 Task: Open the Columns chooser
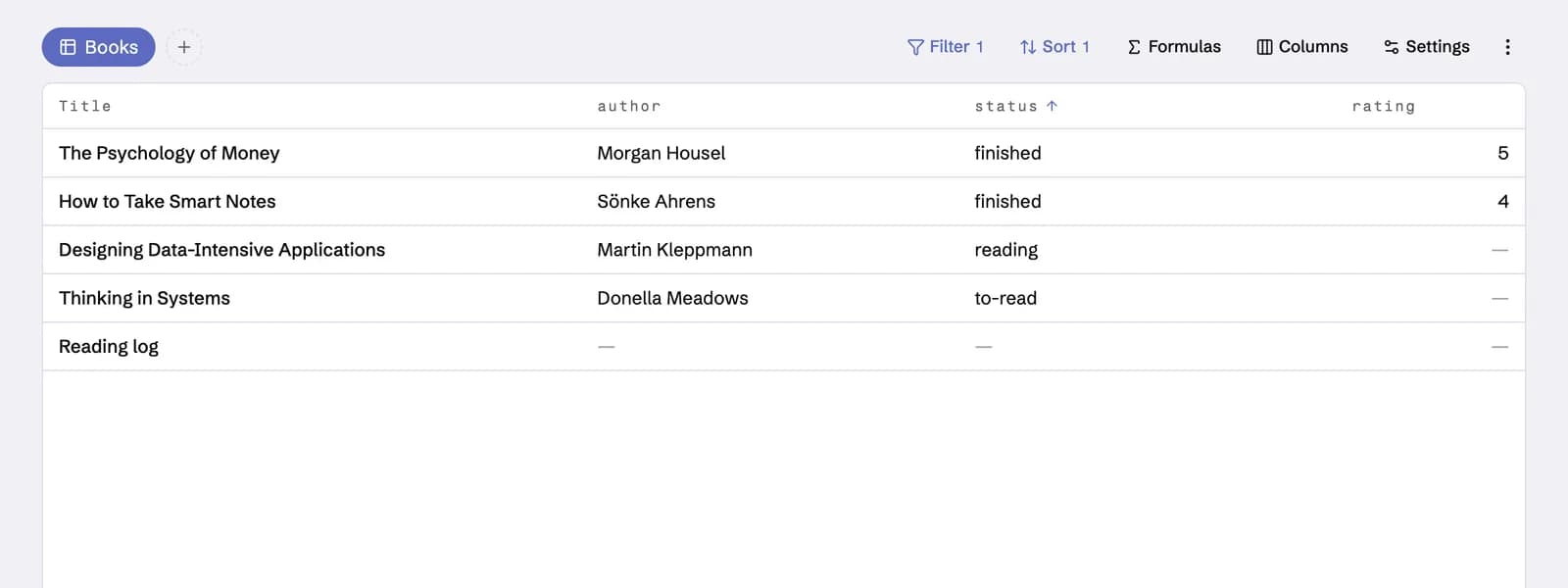pos(1302,47)
